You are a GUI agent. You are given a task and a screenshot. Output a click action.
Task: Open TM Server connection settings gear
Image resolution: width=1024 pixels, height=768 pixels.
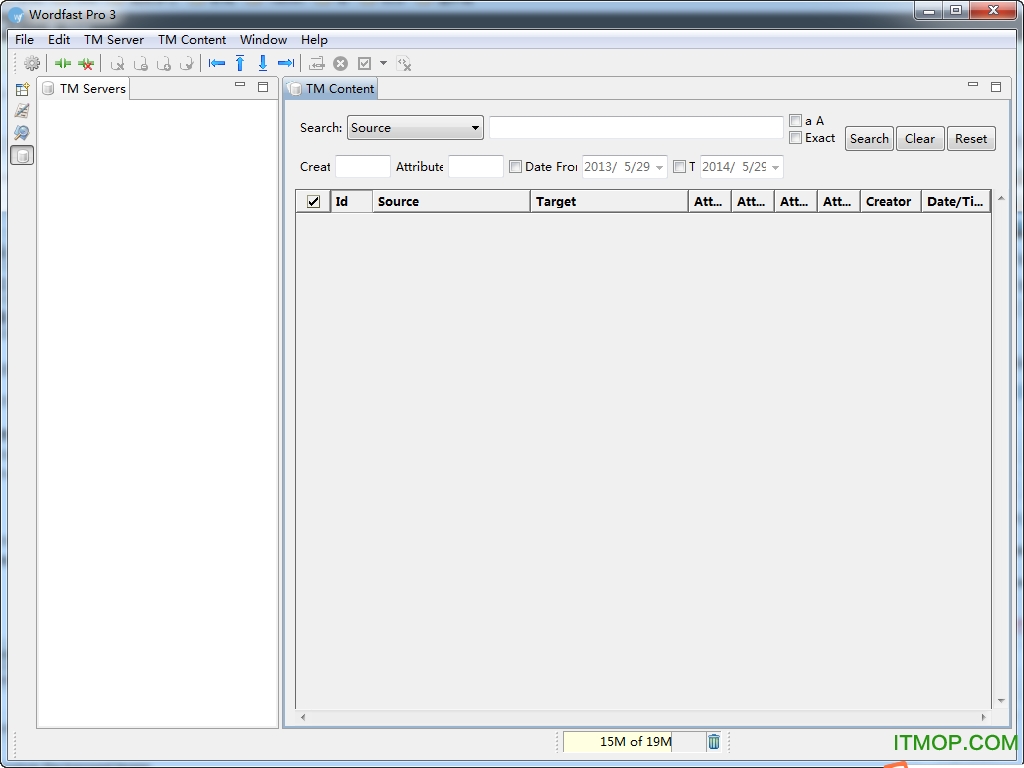click(32, 63)
